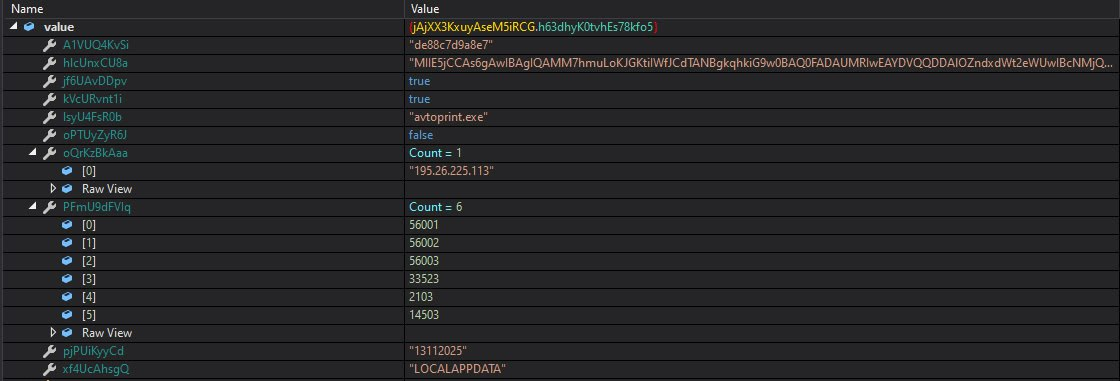Image resolution: width=1120 pixels, height=381 pixels.
Task: Click the cube icon of the 33523 row
Action: pyautogui.click(x=67, y=278)
